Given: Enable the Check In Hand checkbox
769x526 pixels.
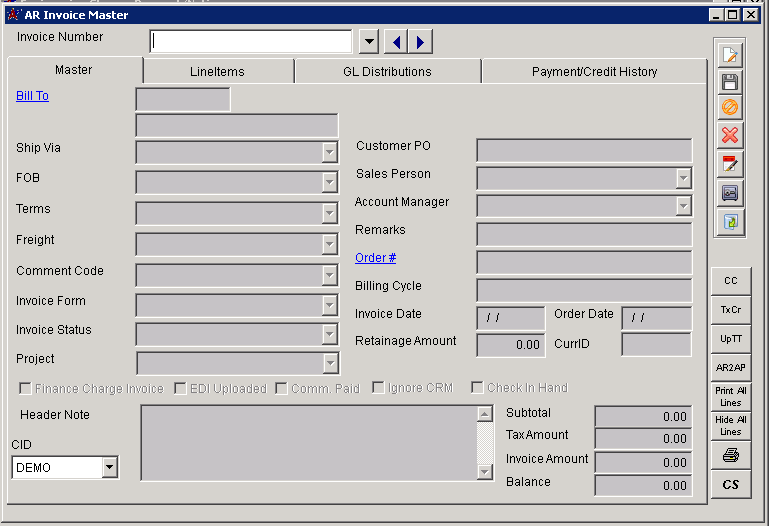Looking at the screenshot, I should click(x=477, y=388).
